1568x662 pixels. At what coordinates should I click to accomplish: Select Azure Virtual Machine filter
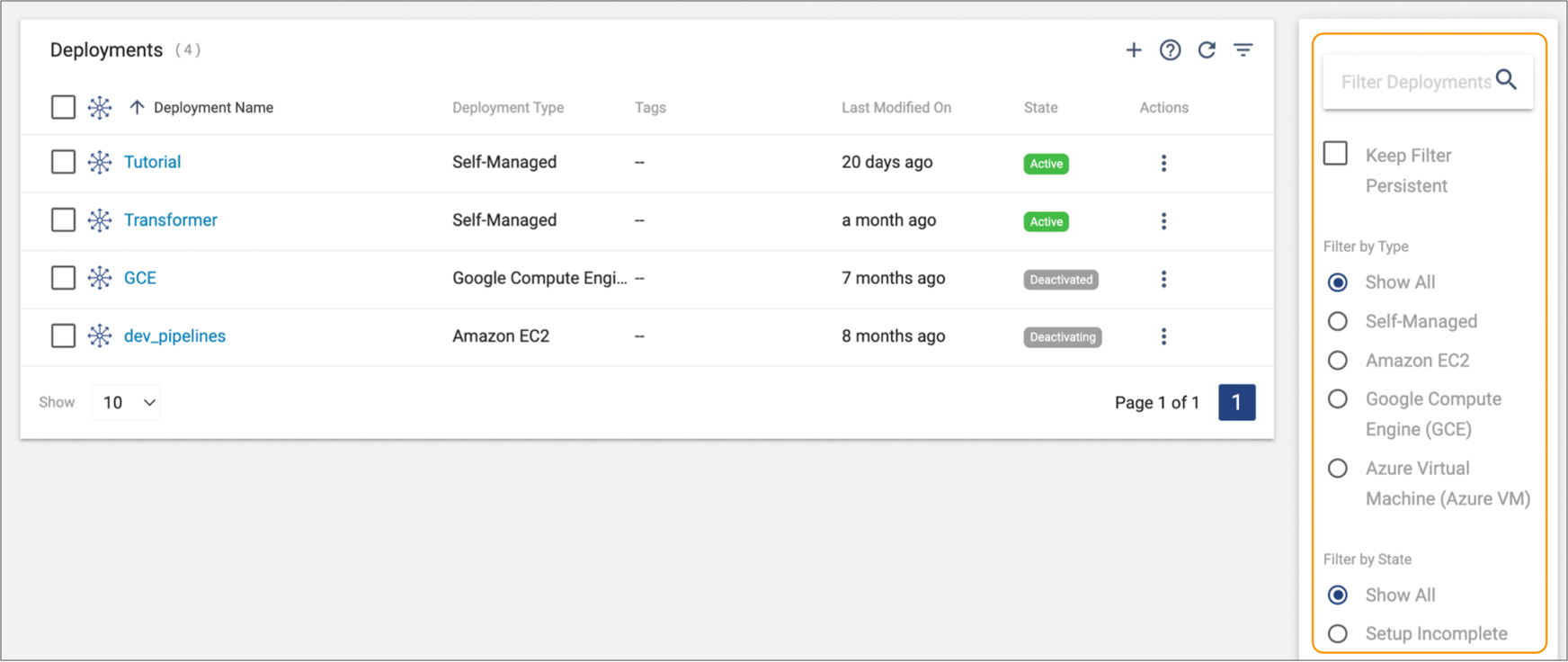pyautogui.click(x=1338, y=469)
